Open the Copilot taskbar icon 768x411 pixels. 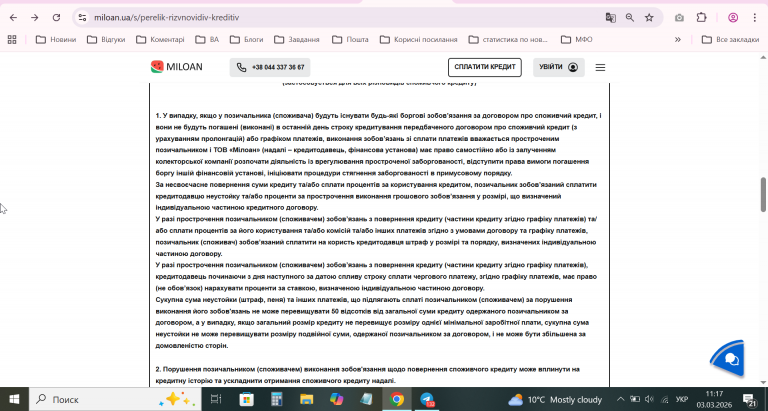(x=336, y=399)
